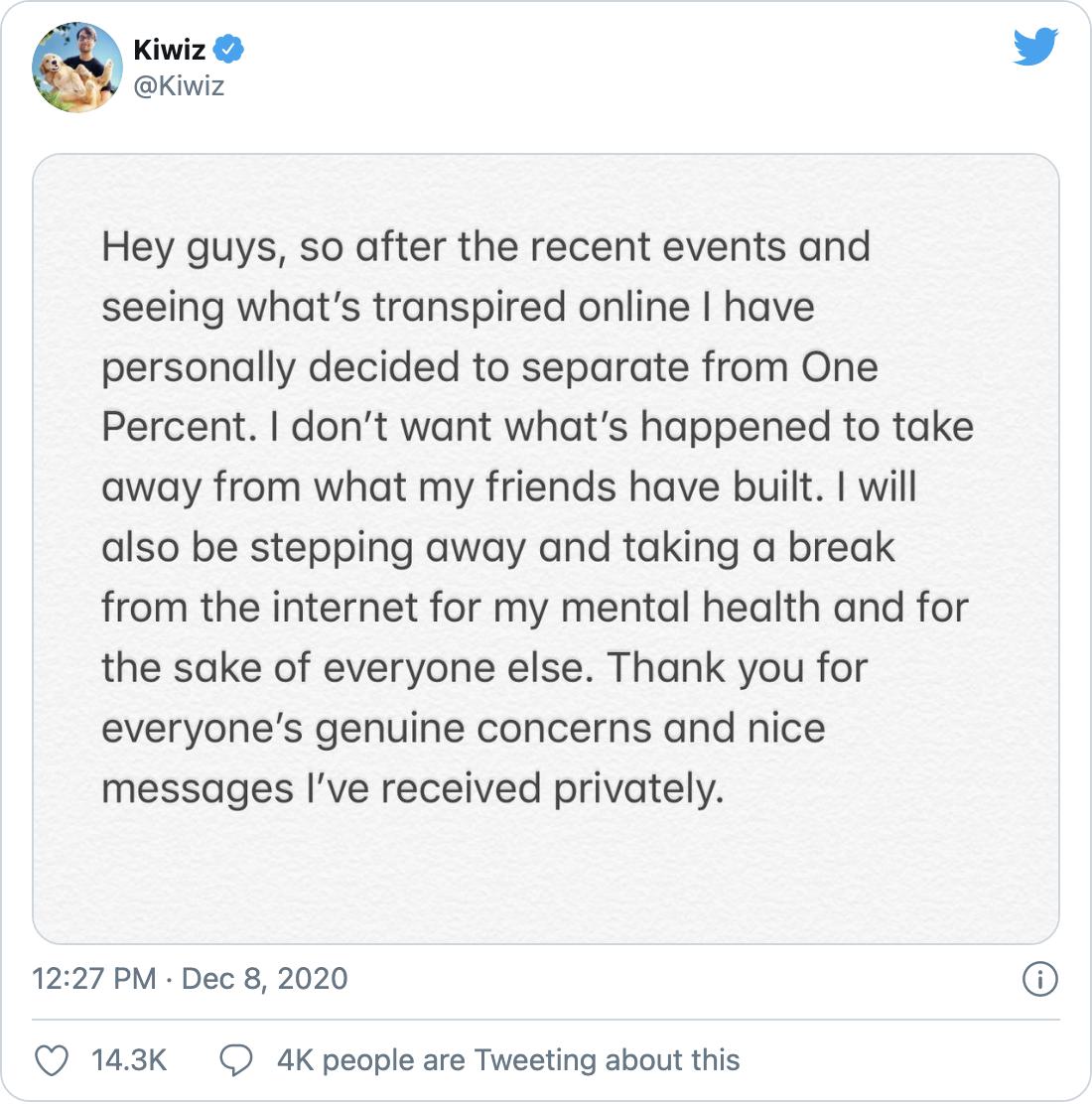This screenshot has width=1092, height=1104.
Task: Click the word 'One' ending the third line
Action: click(x=839, y=366)
